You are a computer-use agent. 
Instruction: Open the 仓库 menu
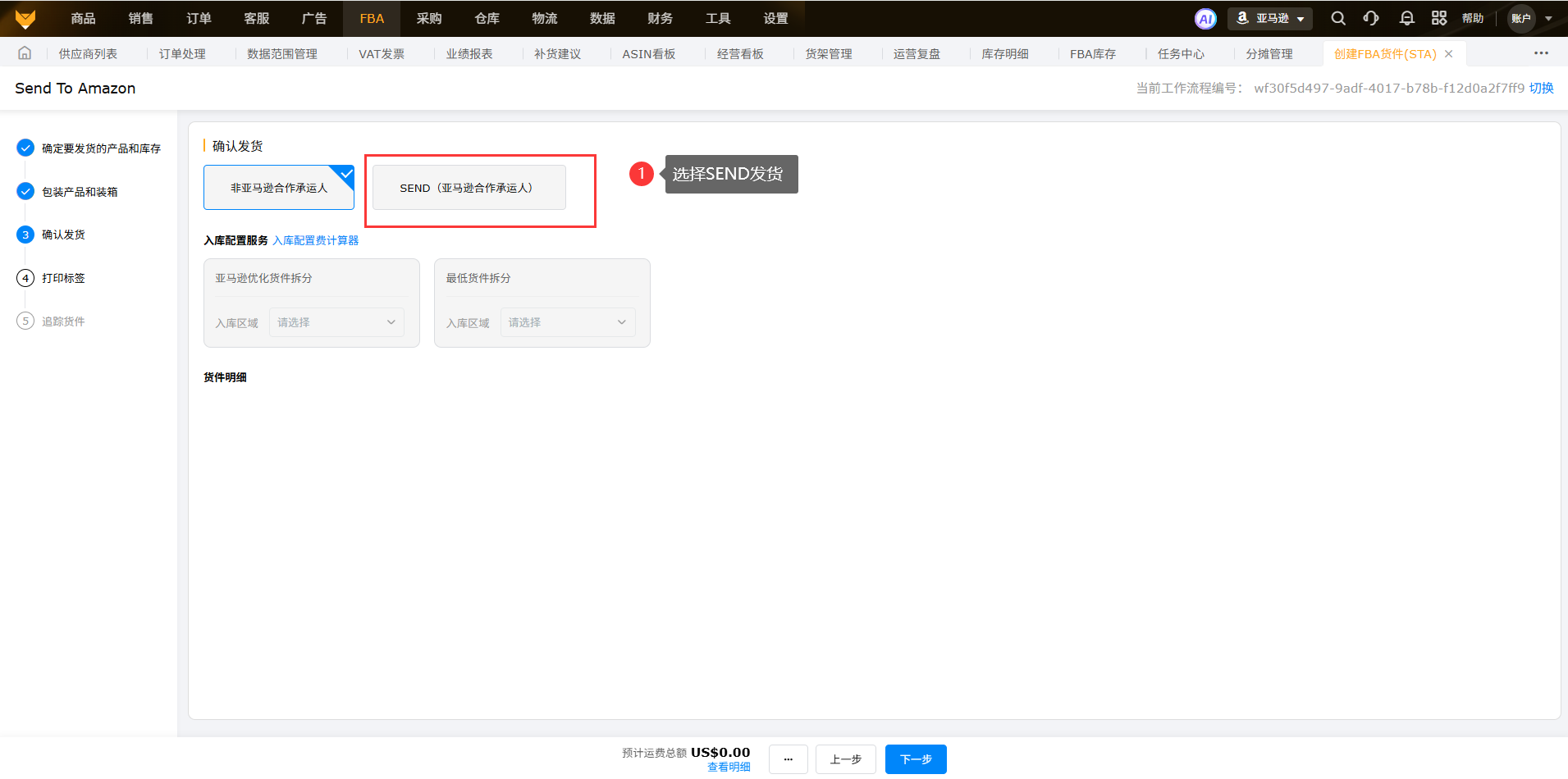point(487,19)
